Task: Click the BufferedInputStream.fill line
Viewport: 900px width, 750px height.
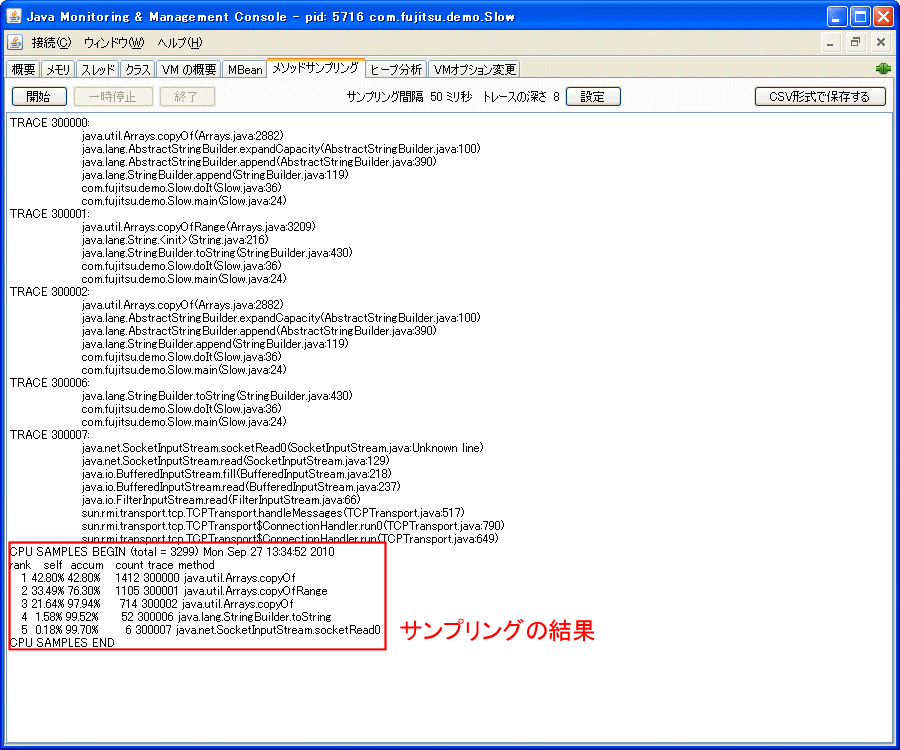Action: click(x=236, y=474)
